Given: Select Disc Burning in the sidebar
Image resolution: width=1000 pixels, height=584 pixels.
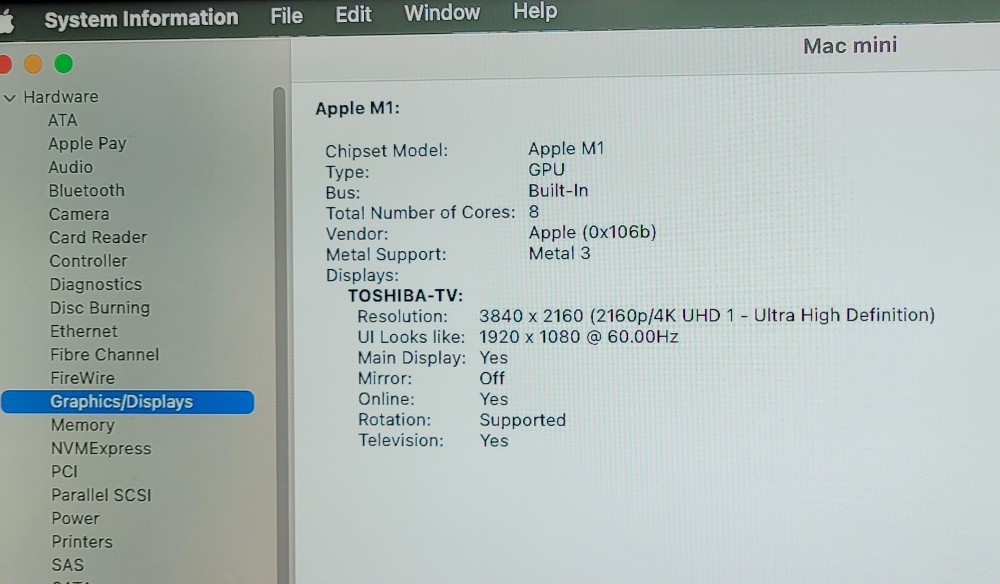Looking at the screenshot, I should 100,308.
